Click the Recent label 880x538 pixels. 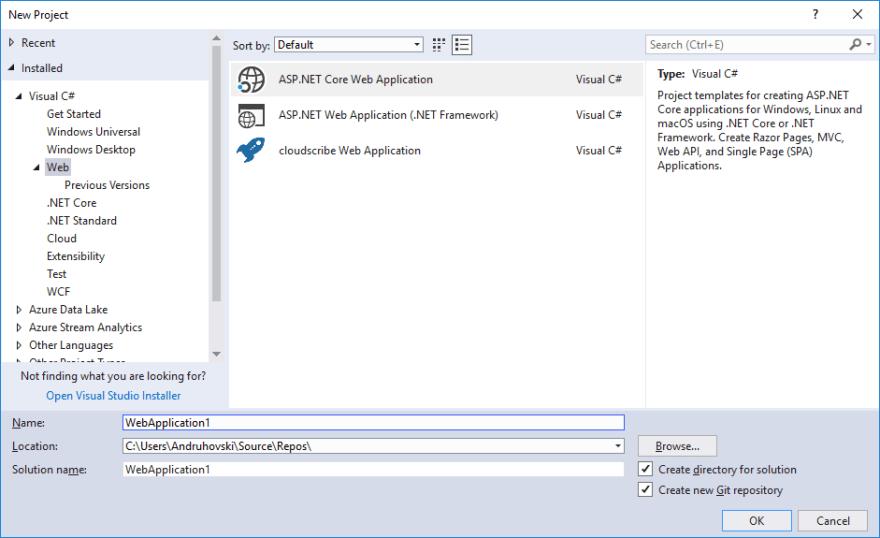[38, 43]
